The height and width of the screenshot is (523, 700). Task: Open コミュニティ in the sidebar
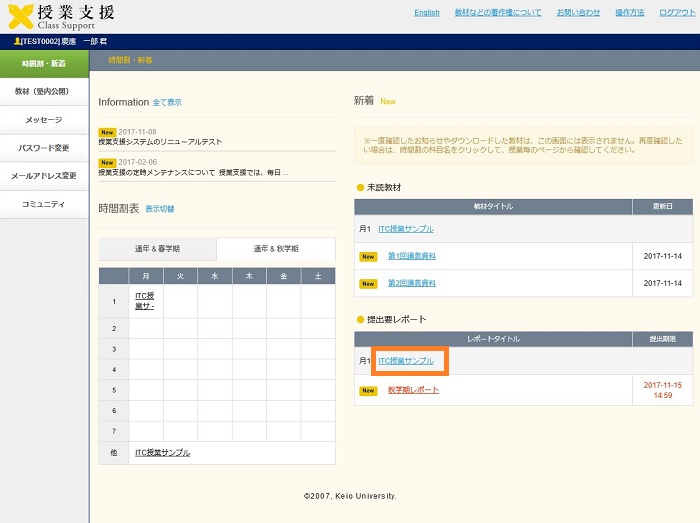44,204
